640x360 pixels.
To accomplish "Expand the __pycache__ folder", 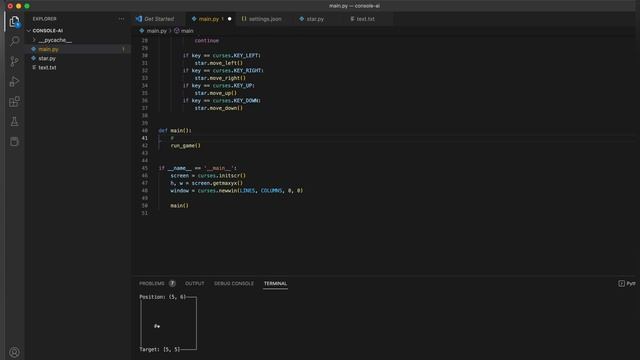I will click(55, 40).
